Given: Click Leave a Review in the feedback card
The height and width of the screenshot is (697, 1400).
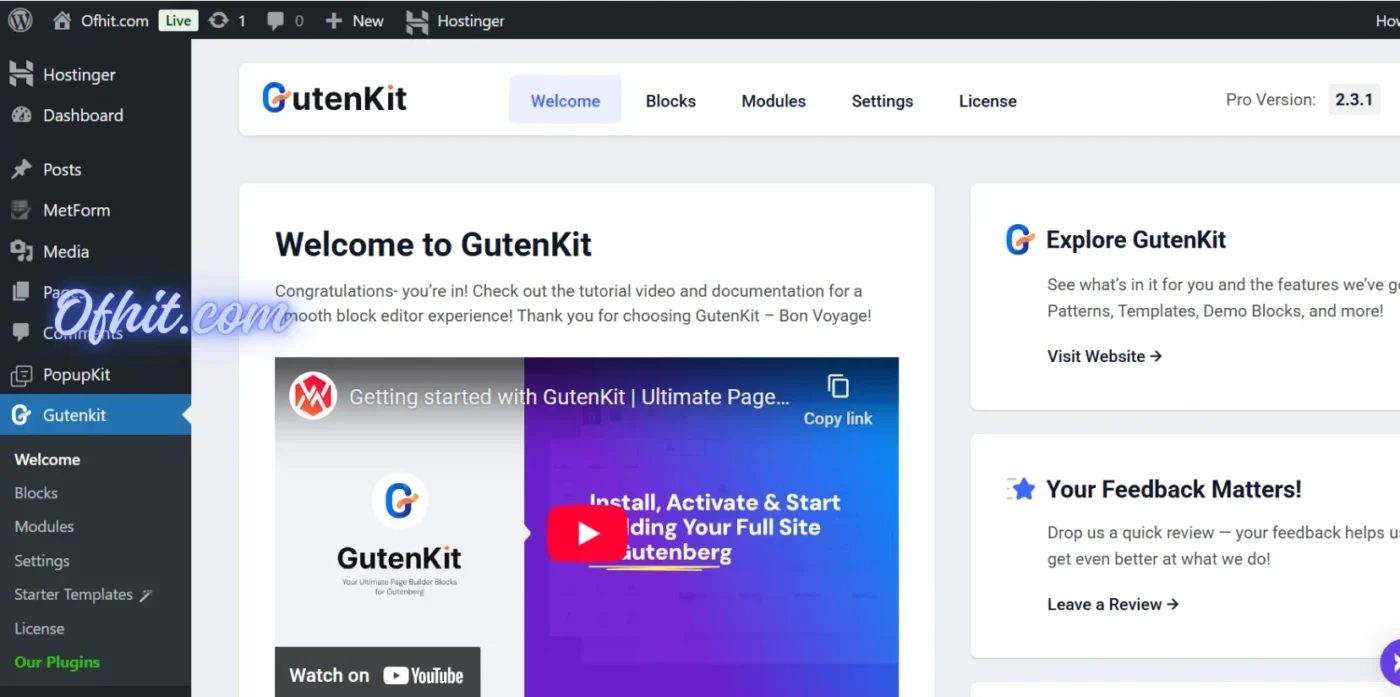Looking at the screenshot, I should [x=1106, y=604].
